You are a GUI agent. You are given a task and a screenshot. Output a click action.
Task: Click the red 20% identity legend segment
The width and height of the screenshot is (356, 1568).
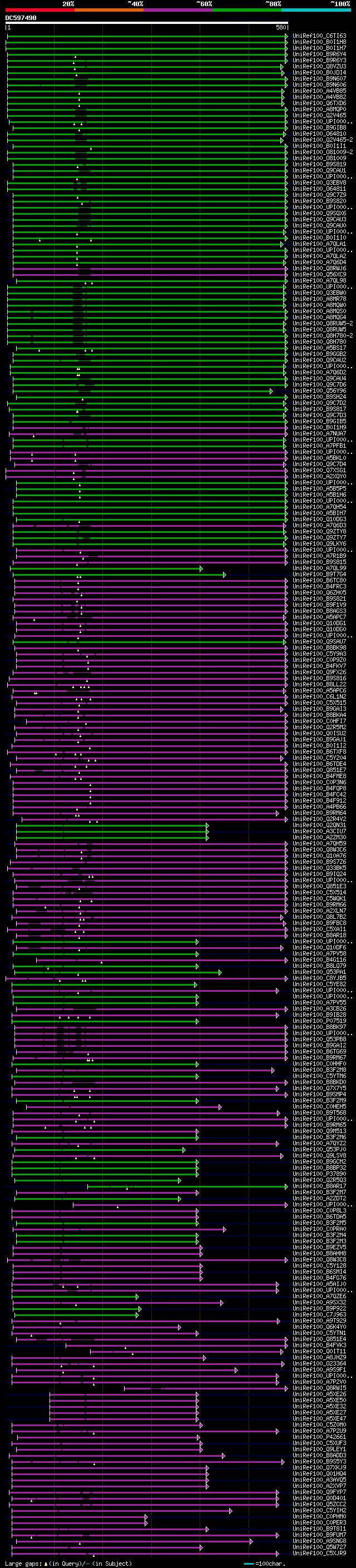tap(39, 11)
